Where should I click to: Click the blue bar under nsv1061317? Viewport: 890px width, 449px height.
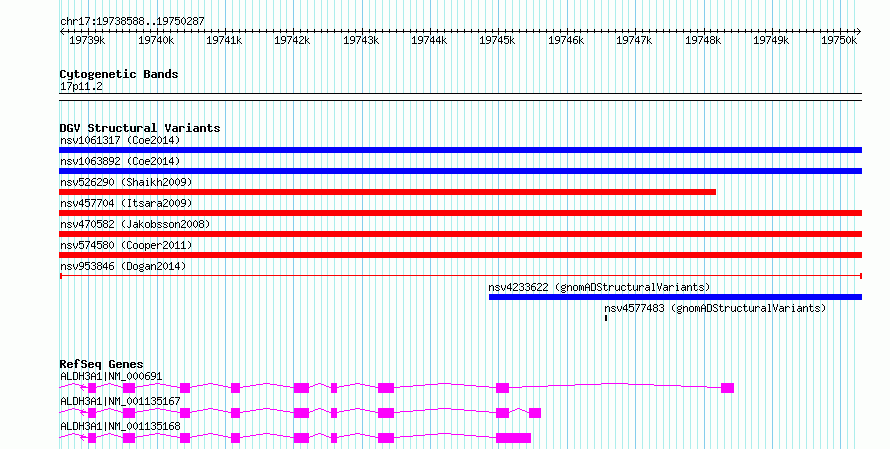pos(460,150)
